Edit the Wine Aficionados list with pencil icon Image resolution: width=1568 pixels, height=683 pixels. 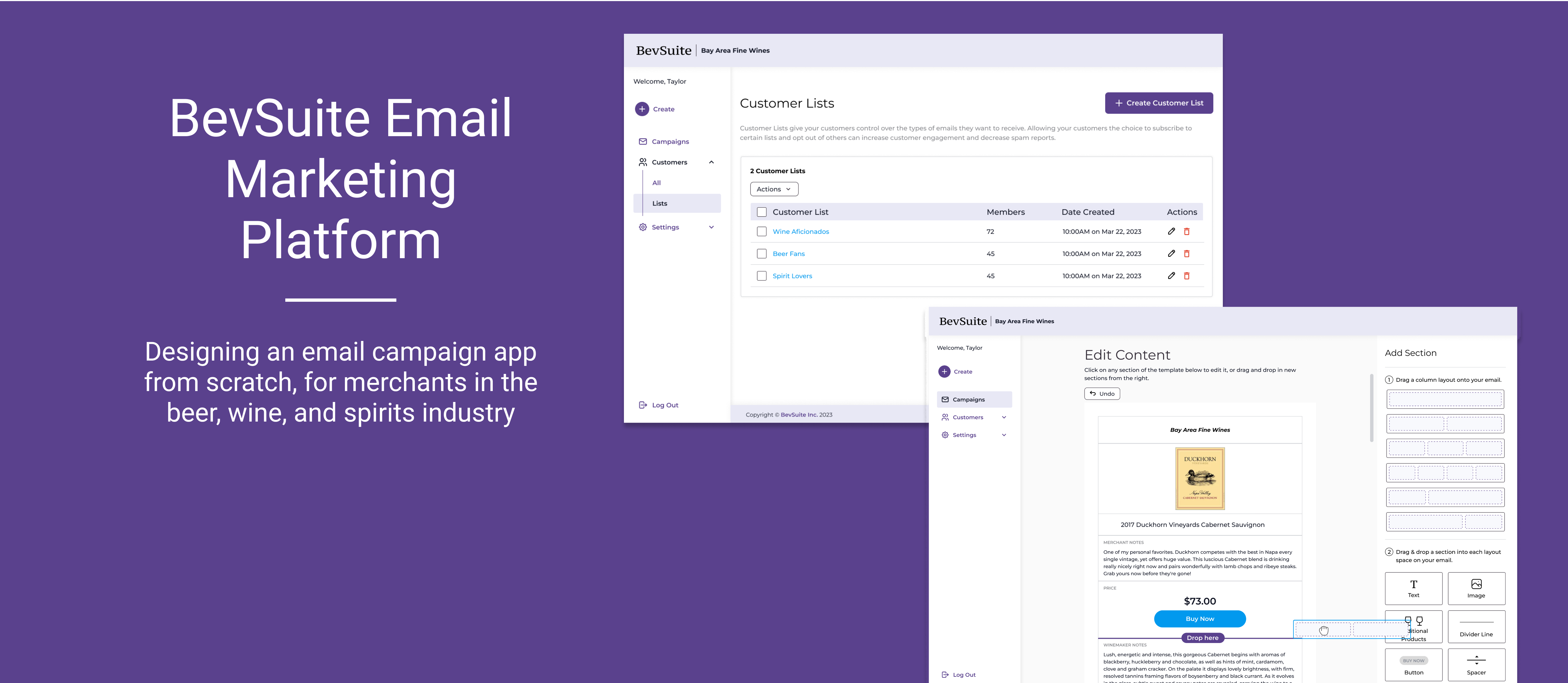tap(1171, 231)
